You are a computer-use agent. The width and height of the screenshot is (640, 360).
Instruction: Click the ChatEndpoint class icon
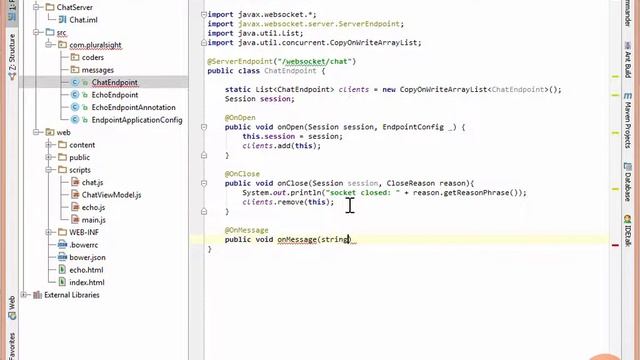point(75,82)
